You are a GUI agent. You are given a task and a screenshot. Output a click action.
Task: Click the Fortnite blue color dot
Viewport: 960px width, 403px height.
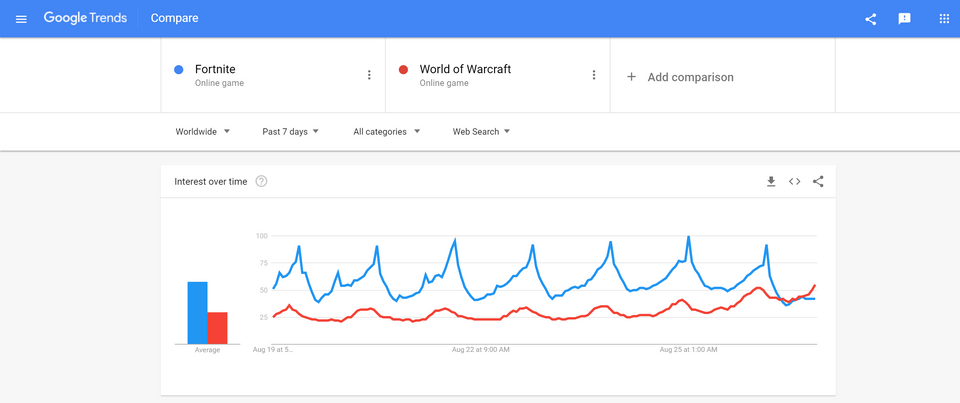(178, 70)
